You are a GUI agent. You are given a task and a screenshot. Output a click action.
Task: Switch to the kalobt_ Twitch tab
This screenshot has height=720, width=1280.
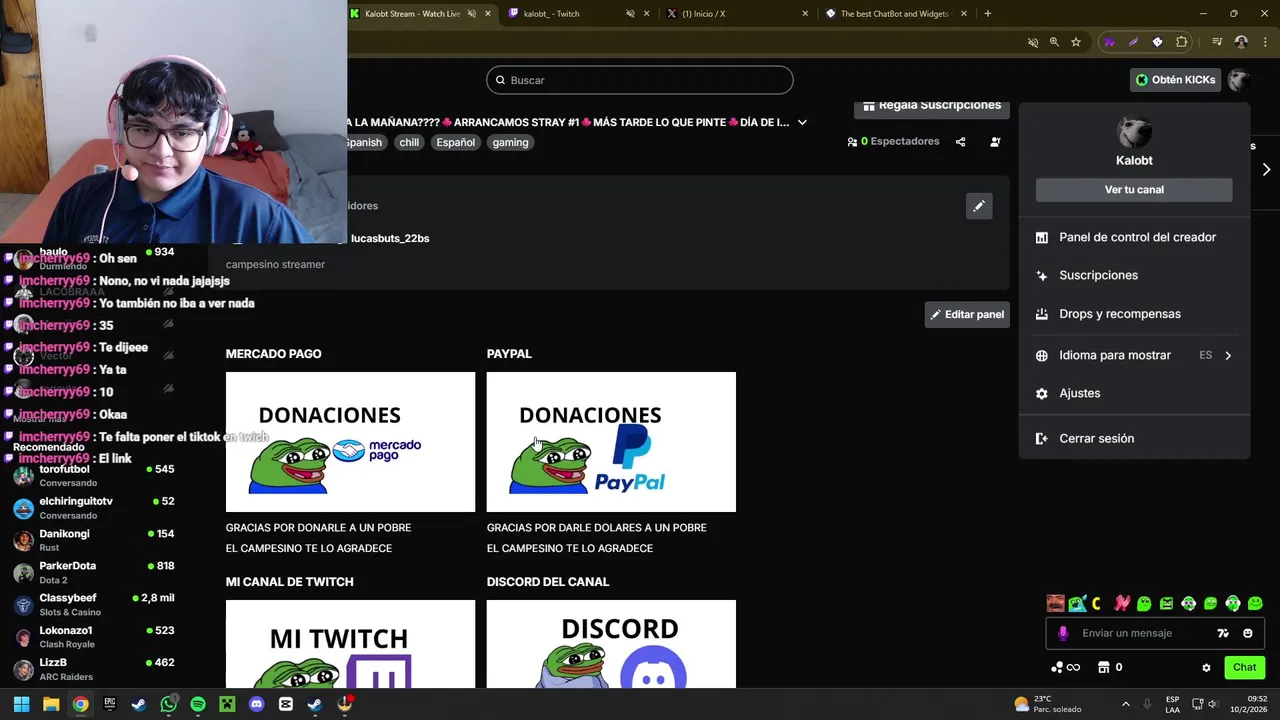(576, 14)
